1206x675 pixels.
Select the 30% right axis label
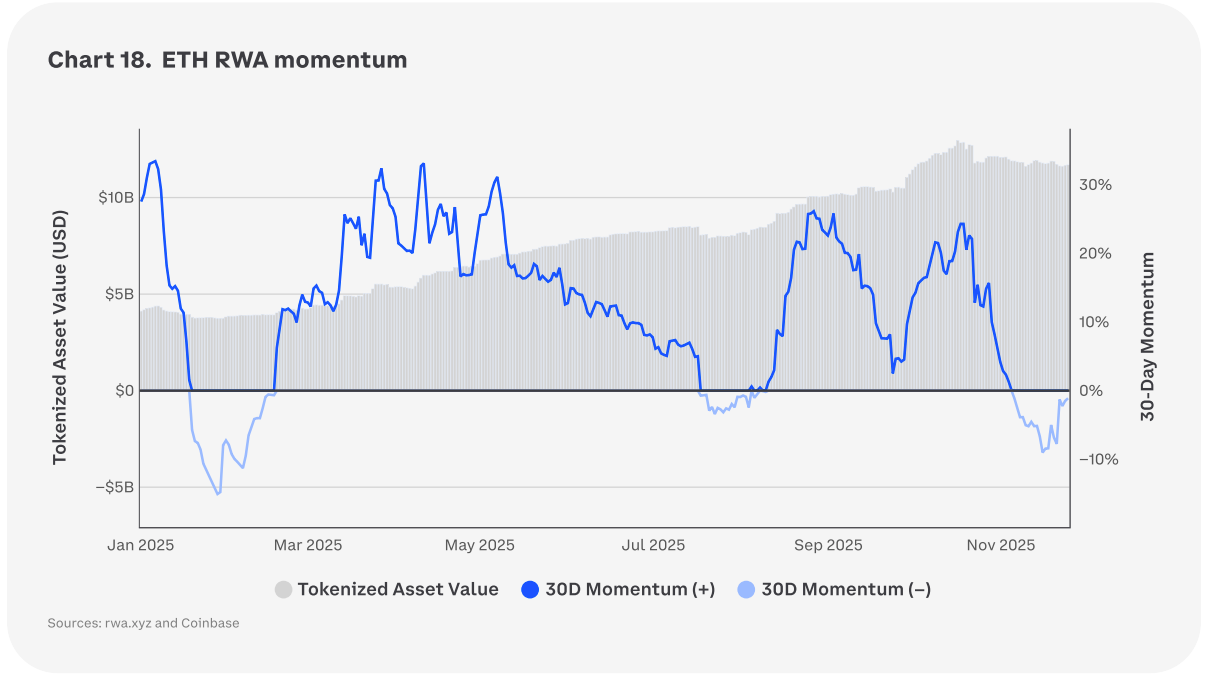click(1095, 185)
